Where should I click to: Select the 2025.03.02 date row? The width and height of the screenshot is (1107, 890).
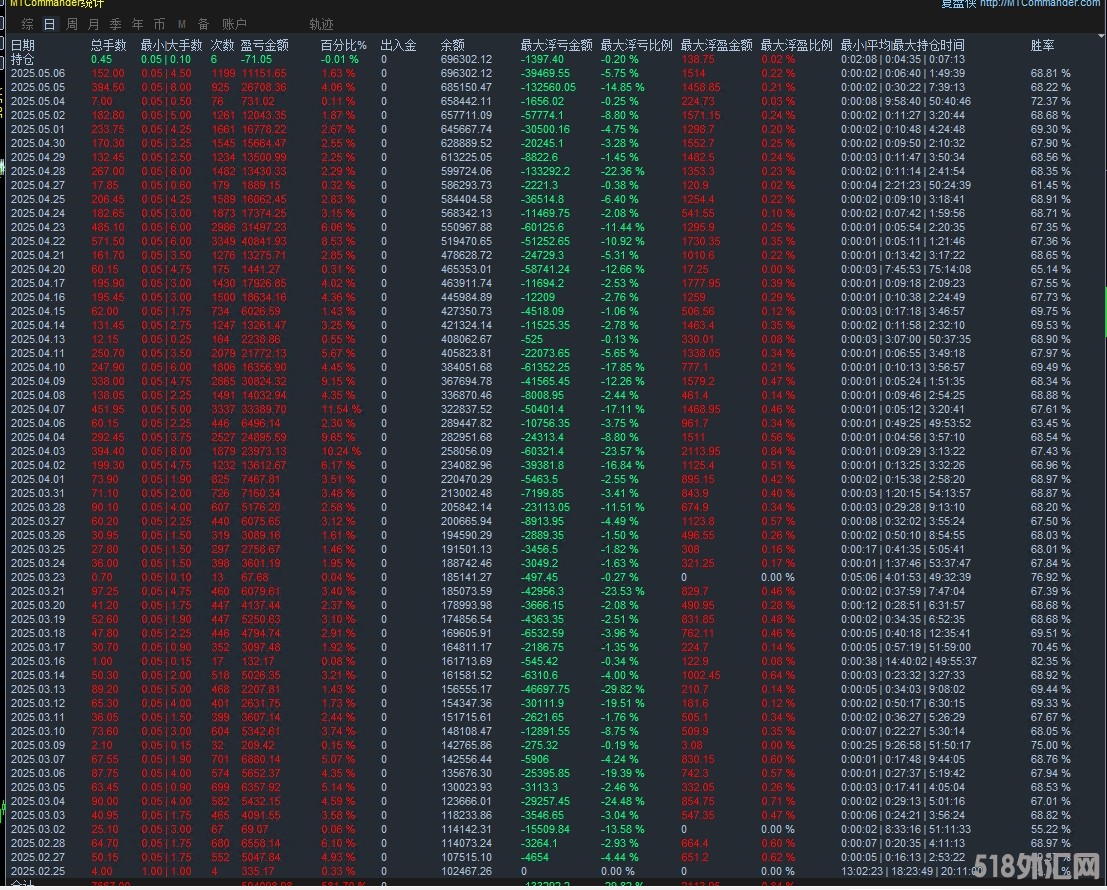tap(38, 829)
